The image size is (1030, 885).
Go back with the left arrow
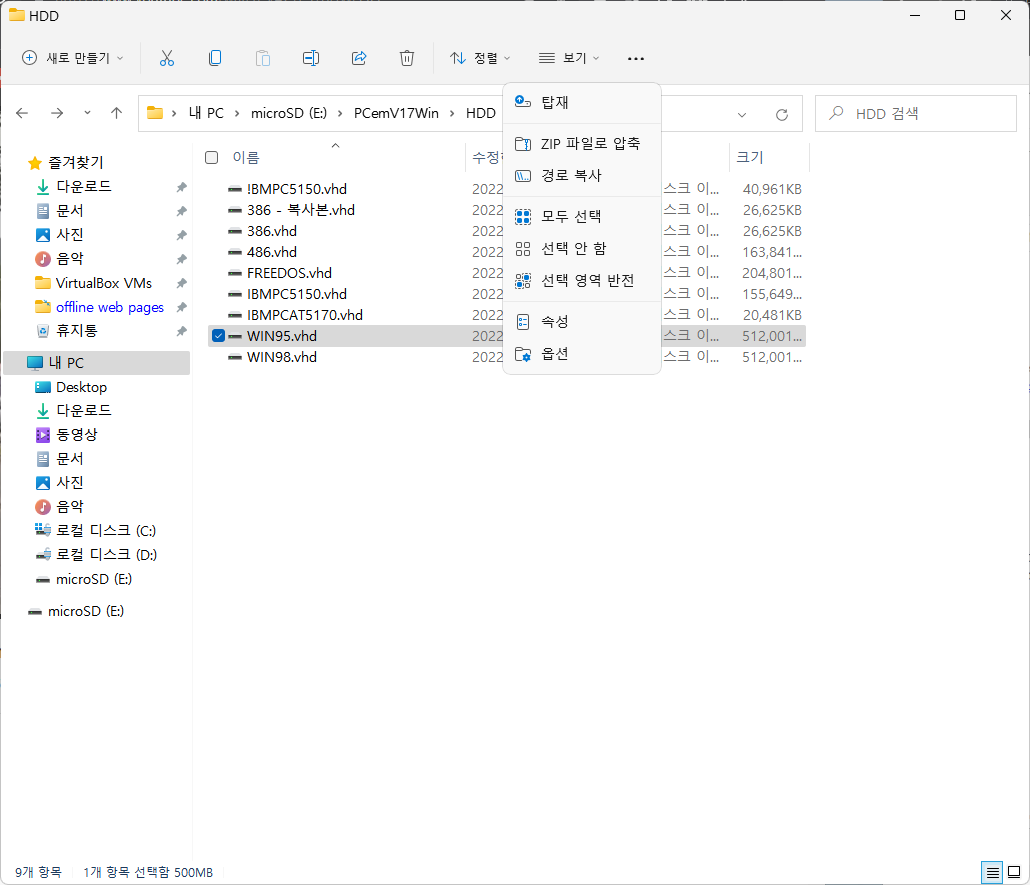(22, 113)
